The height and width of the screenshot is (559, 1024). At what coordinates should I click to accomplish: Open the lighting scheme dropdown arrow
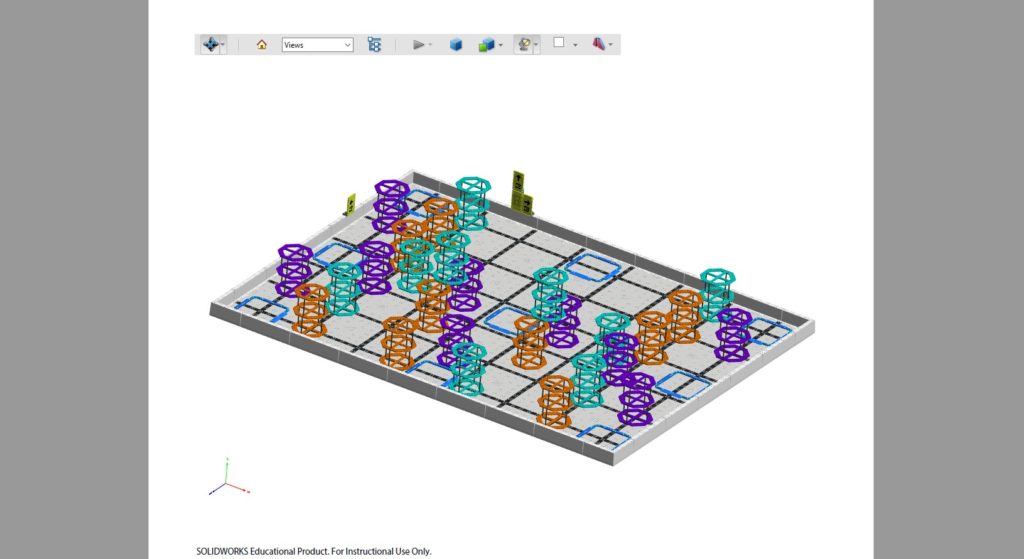click(x=536, y=44)
